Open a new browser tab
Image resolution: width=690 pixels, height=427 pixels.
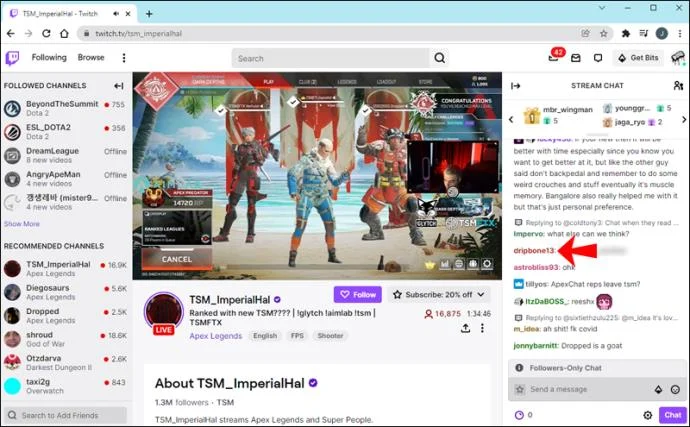coord(149,14)
